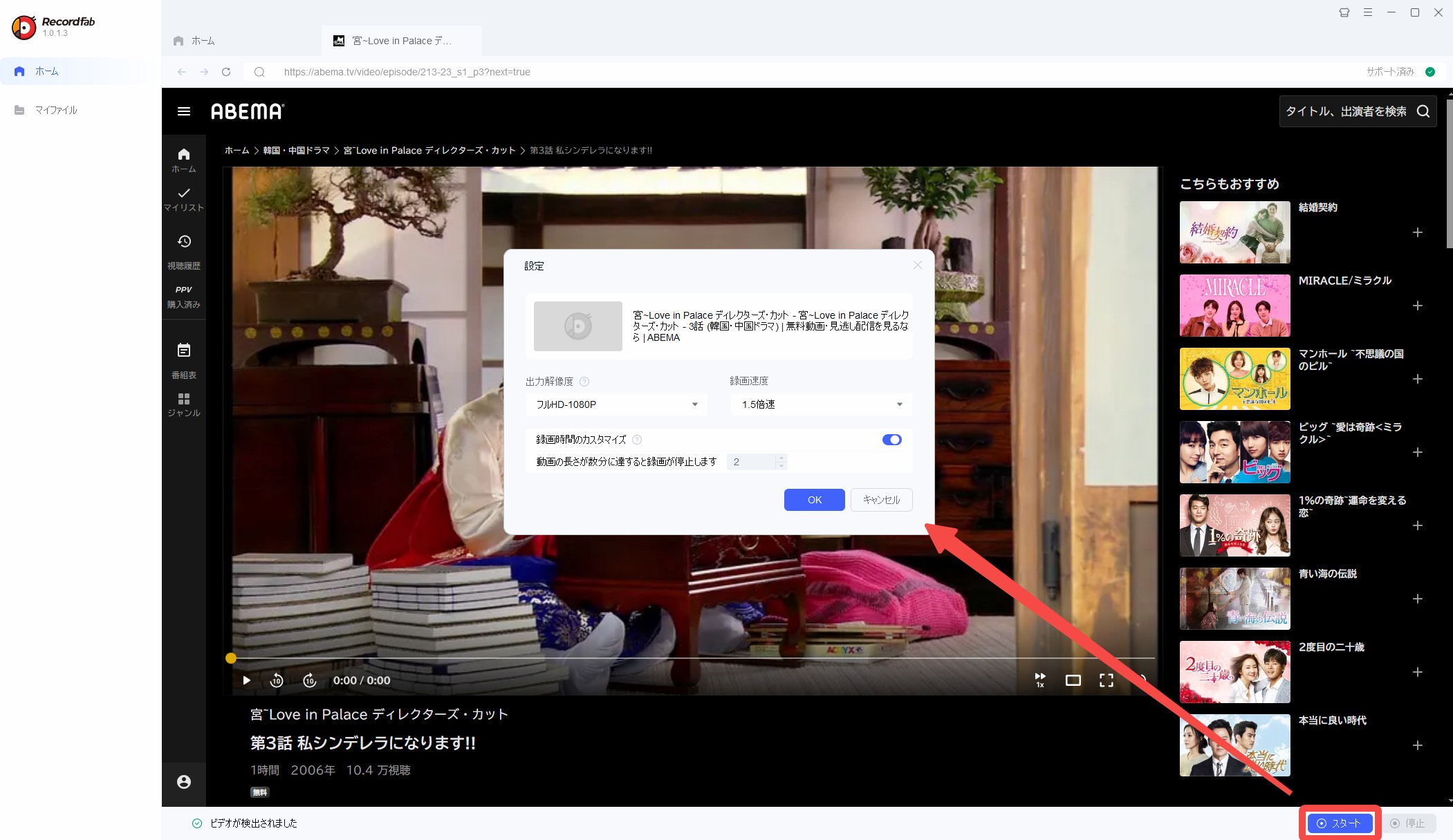Switch to the 宮~Love in Palace tab
Viewport: 1453px width, 840px height.
pos(402,41)
